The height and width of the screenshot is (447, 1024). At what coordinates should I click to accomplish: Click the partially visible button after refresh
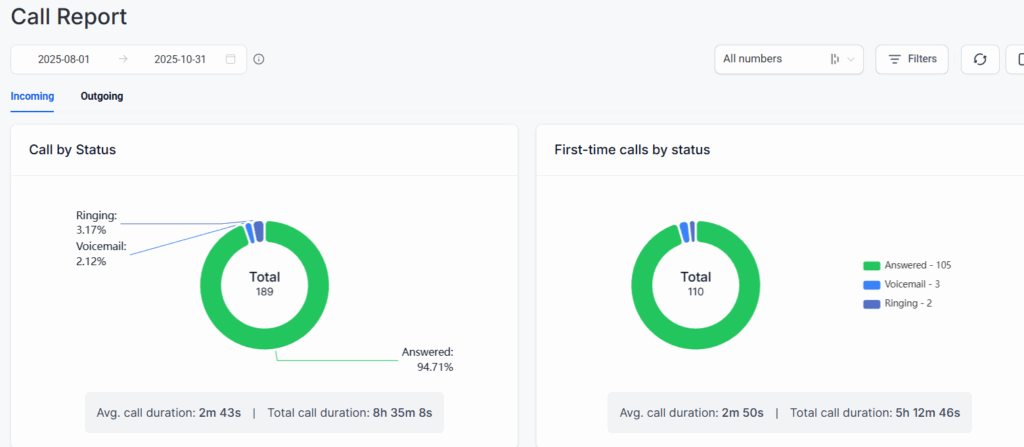pyautogui.click(x=1016, y=59)
